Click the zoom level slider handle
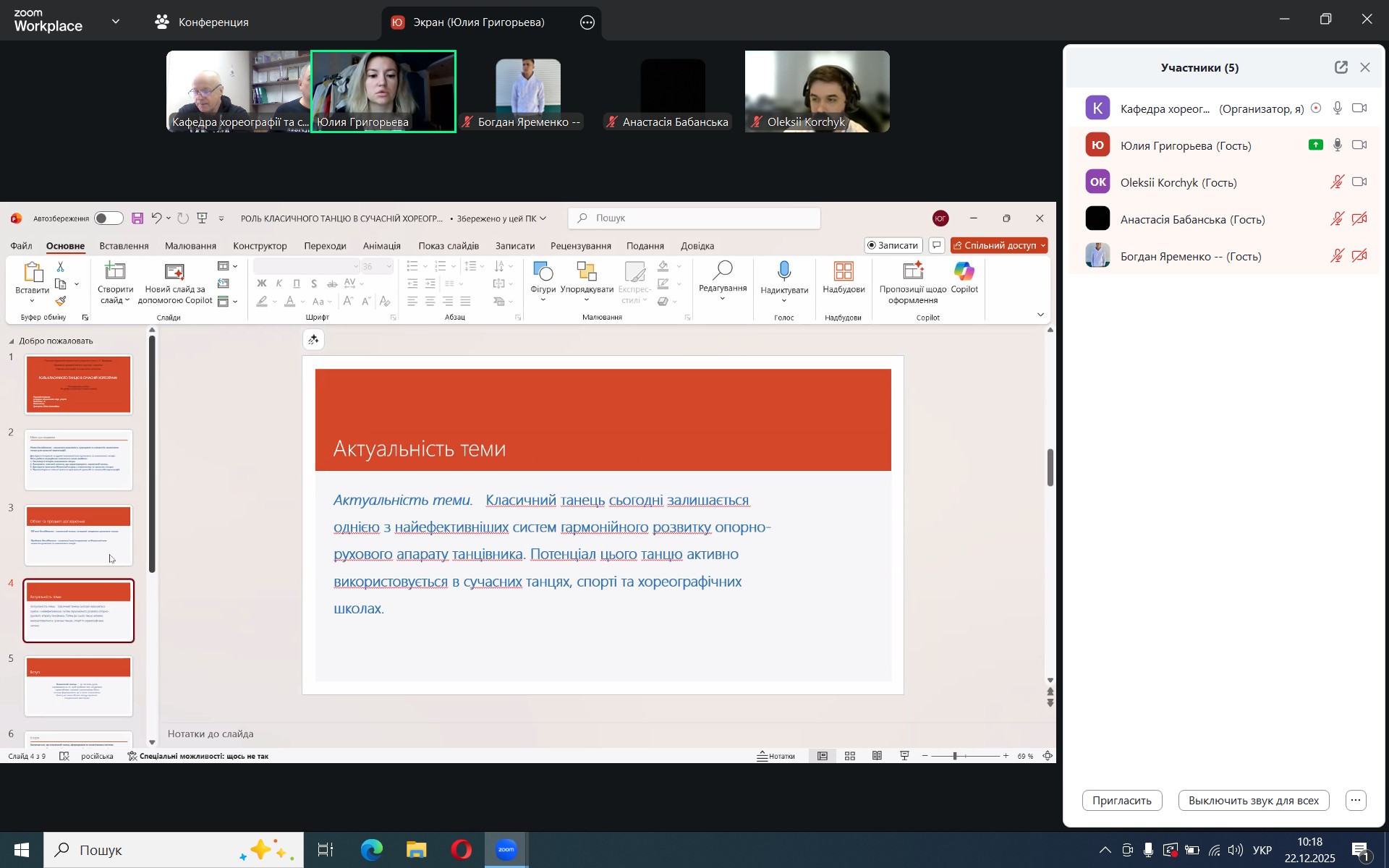The height and width of the screenshot is (868, 1389). (x=955, y=756)
